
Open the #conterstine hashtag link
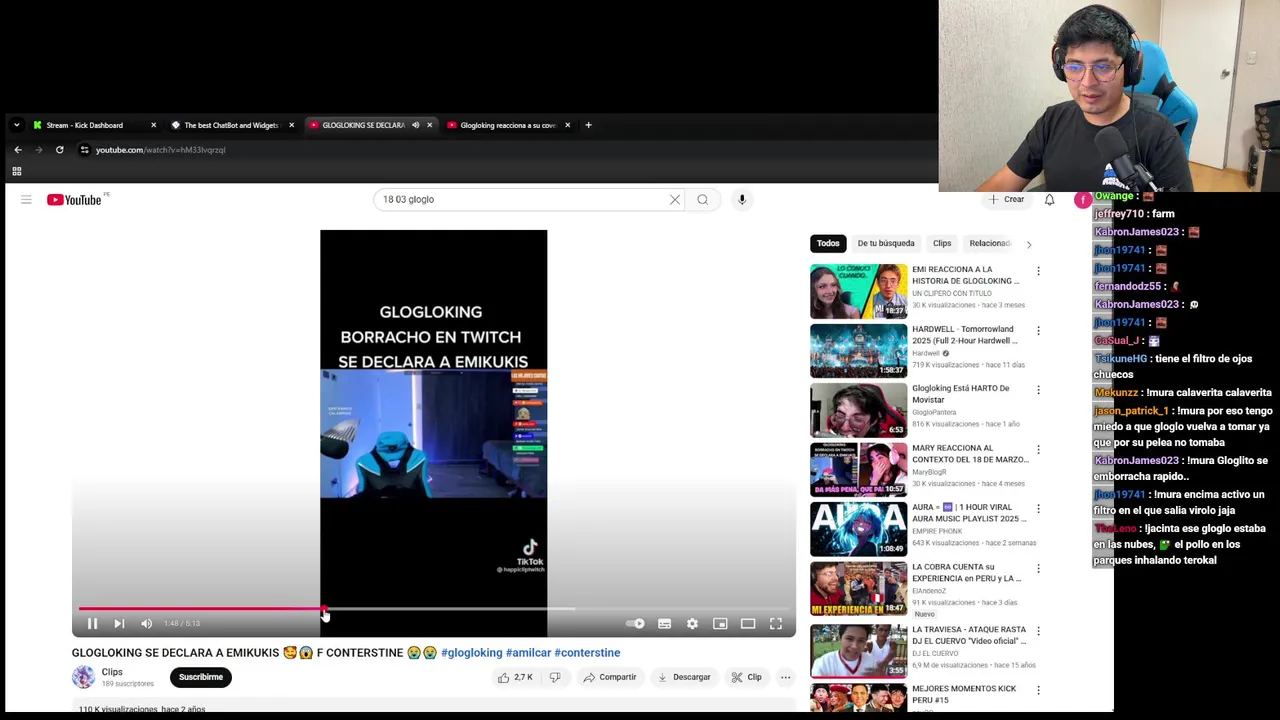587,653
